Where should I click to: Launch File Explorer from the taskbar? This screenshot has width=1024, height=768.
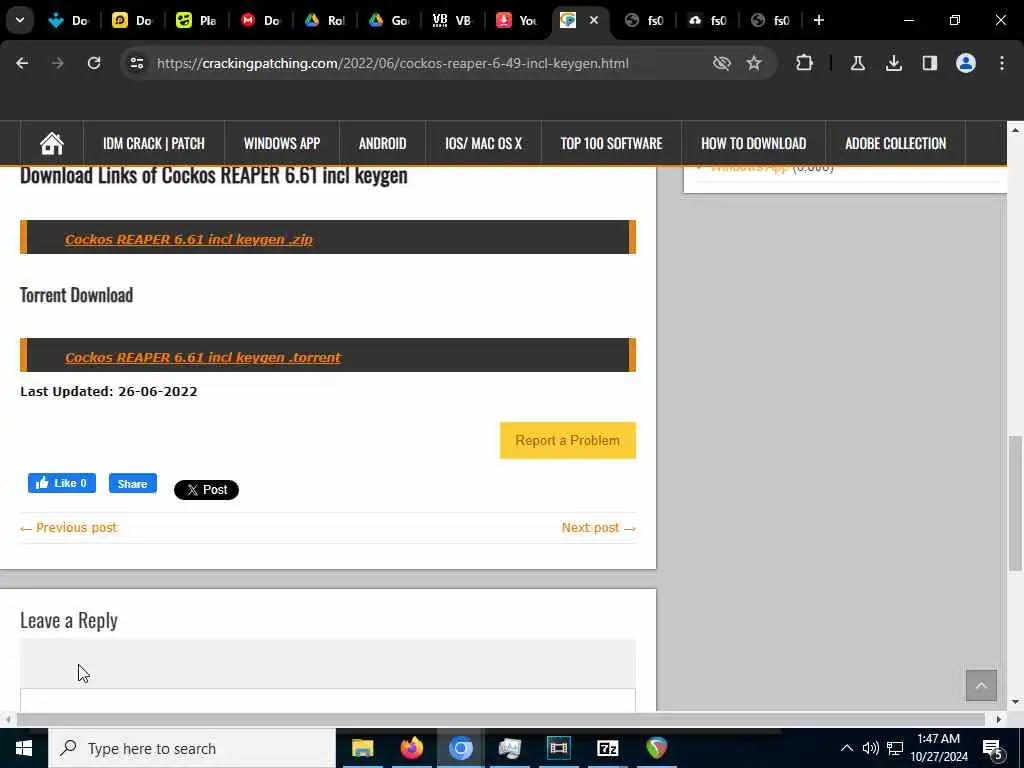(x=362, y=748)
